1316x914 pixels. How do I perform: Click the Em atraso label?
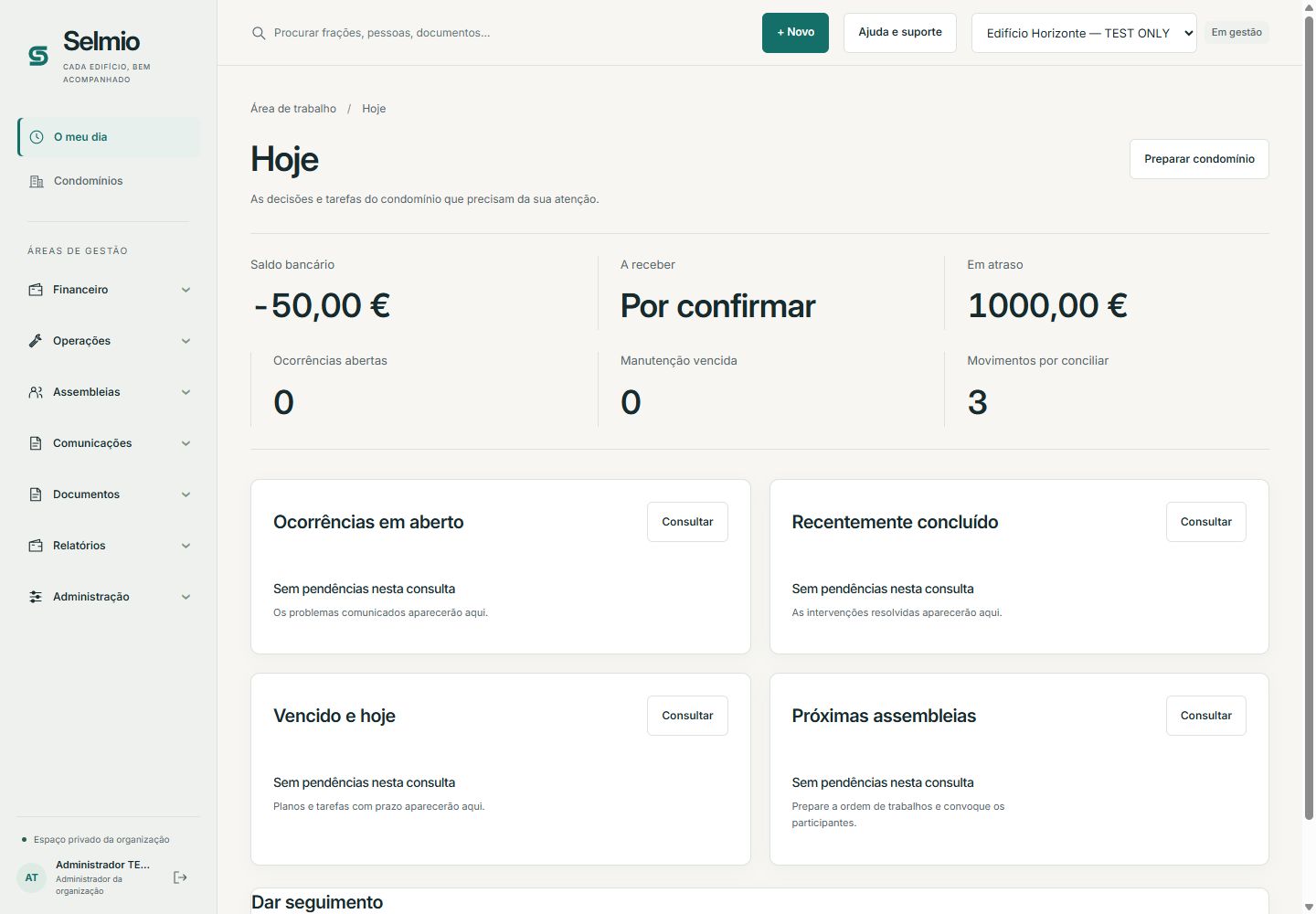(995, 265)
